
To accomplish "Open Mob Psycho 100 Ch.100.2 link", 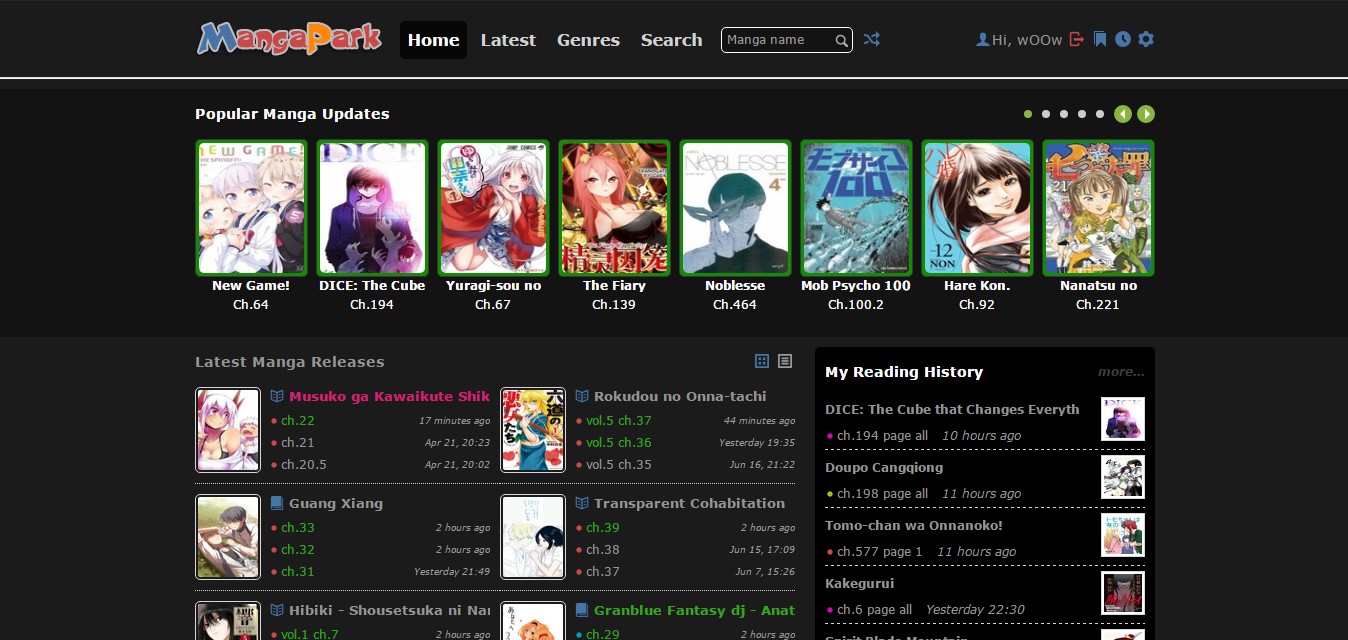I will pos(856,304).
